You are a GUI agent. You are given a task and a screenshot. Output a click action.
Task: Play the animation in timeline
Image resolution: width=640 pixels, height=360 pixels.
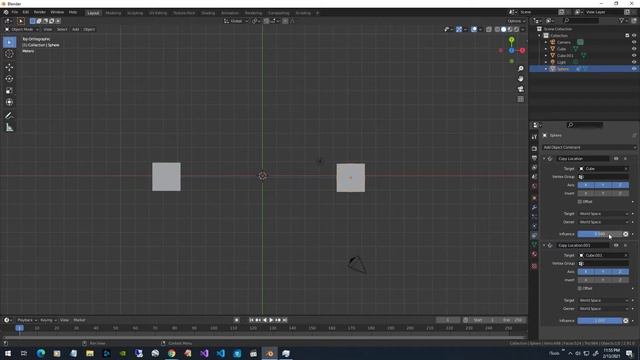point(271,320)
